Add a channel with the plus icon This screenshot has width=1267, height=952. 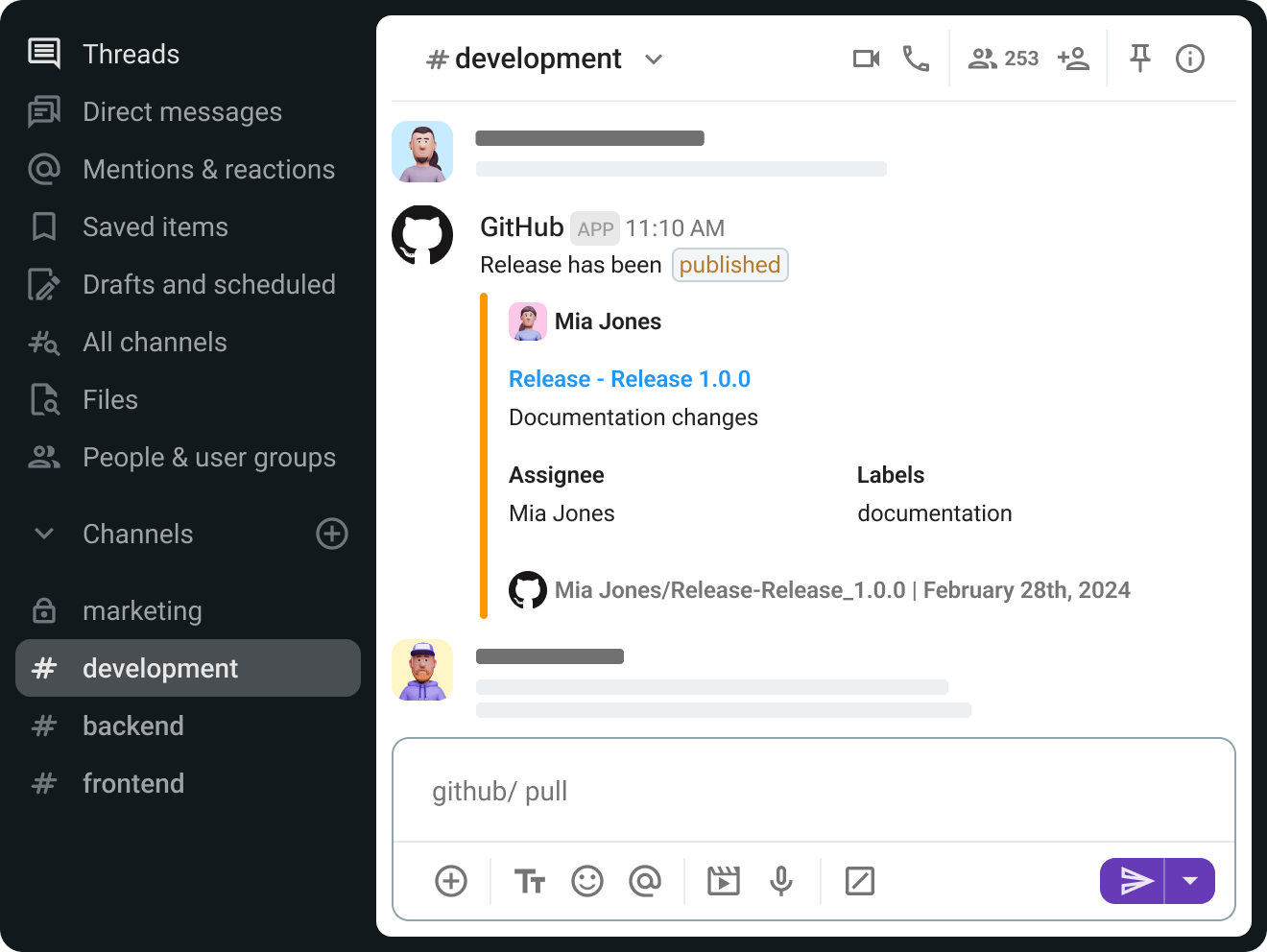(332, 534)
